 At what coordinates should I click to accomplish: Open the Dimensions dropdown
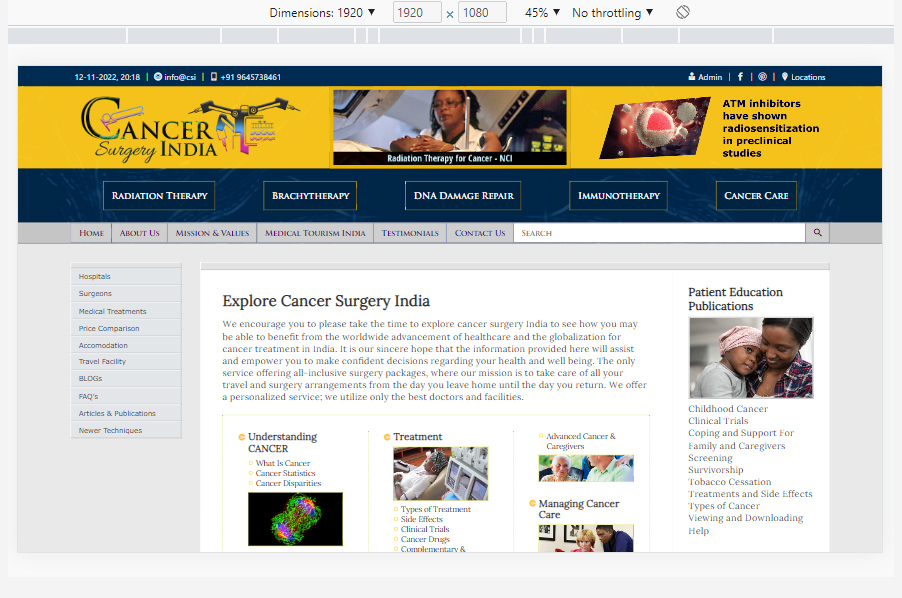(x=322, y=13)
